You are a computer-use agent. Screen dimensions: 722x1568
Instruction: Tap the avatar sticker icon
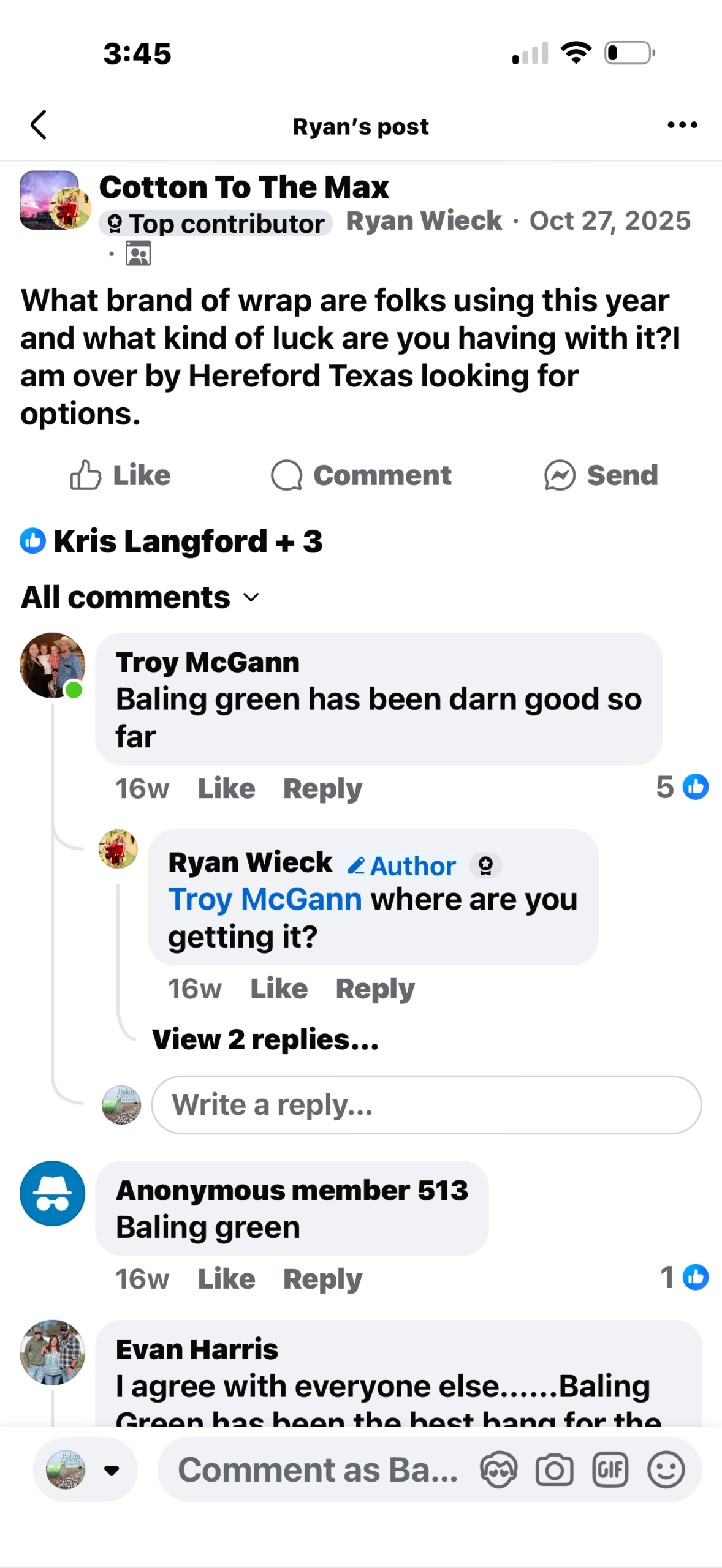(498, 1469)
